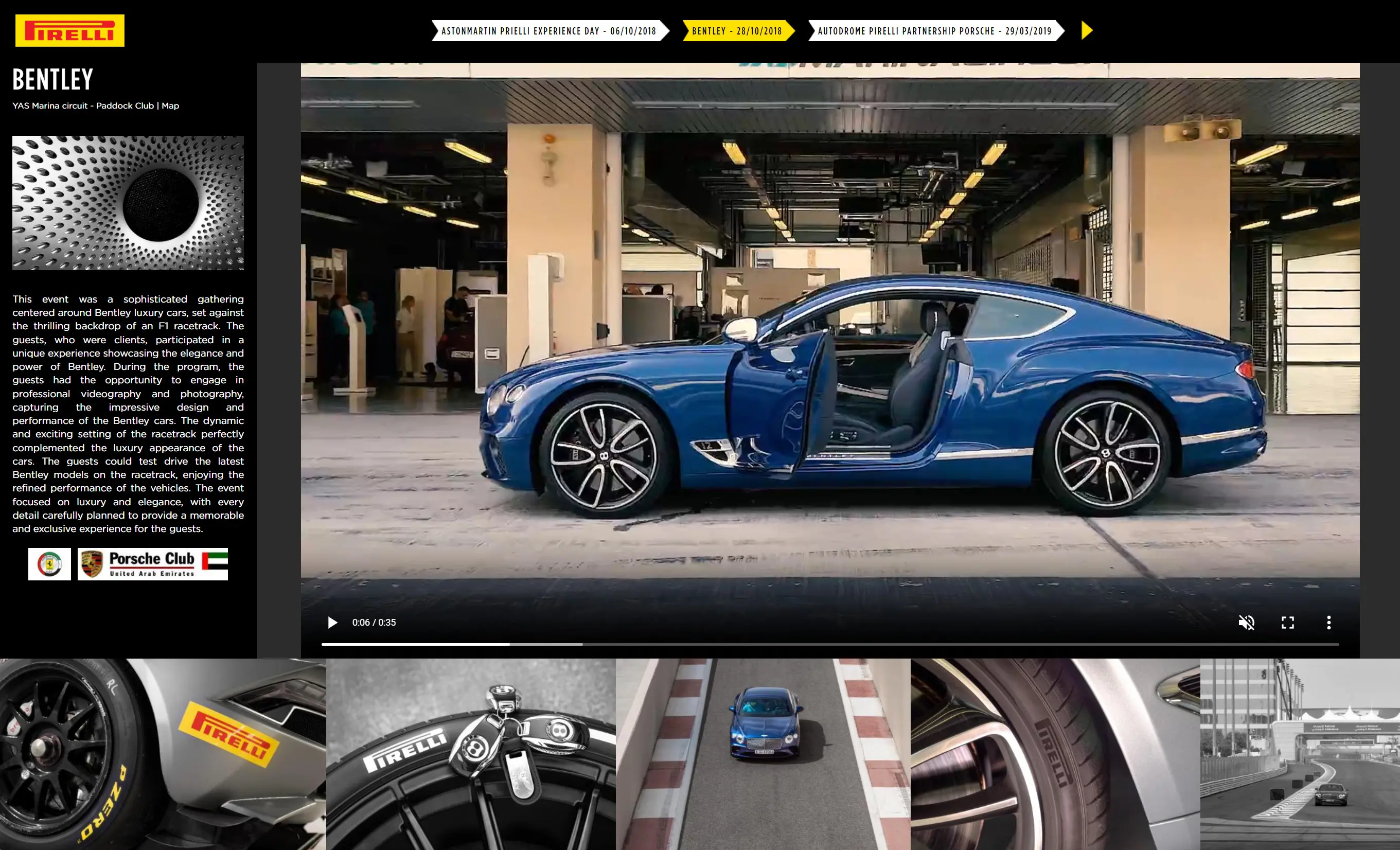1400x850 pixels.
Task: Click the 0:06 / 0:35 time display
Action: 374,623
